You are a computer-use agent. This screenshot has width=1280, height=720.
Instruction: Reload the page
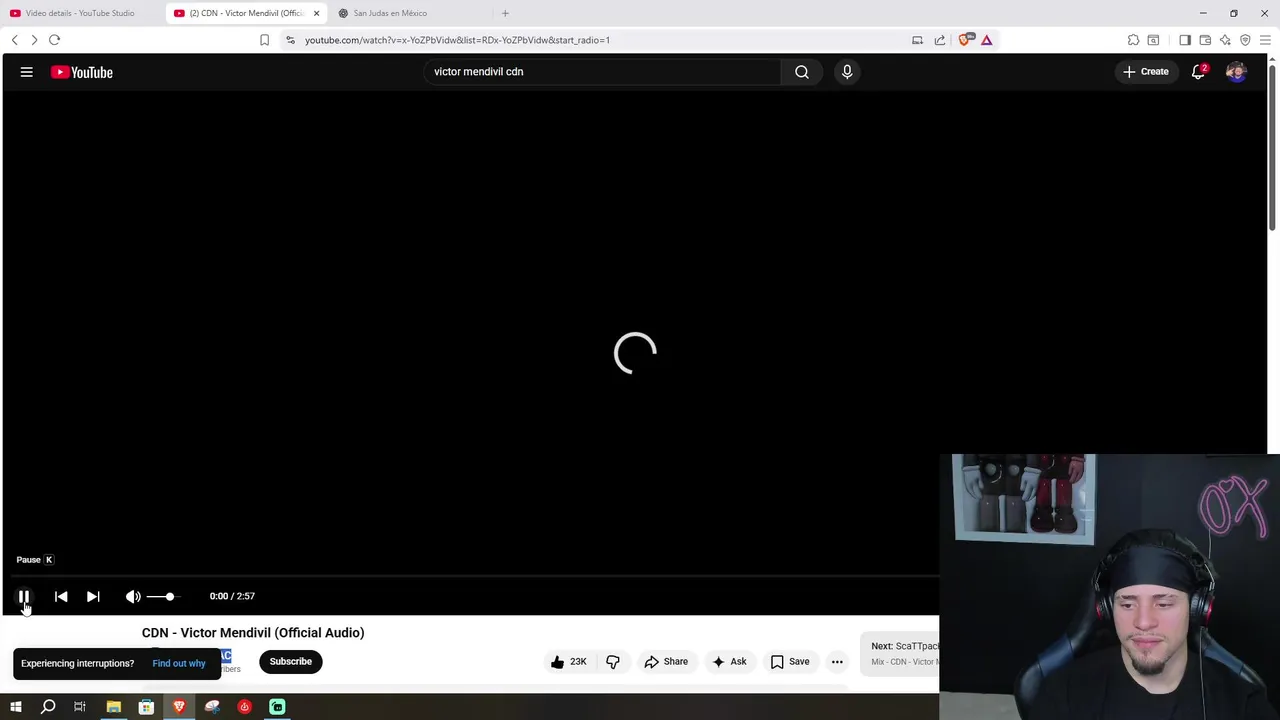[54, 40]
